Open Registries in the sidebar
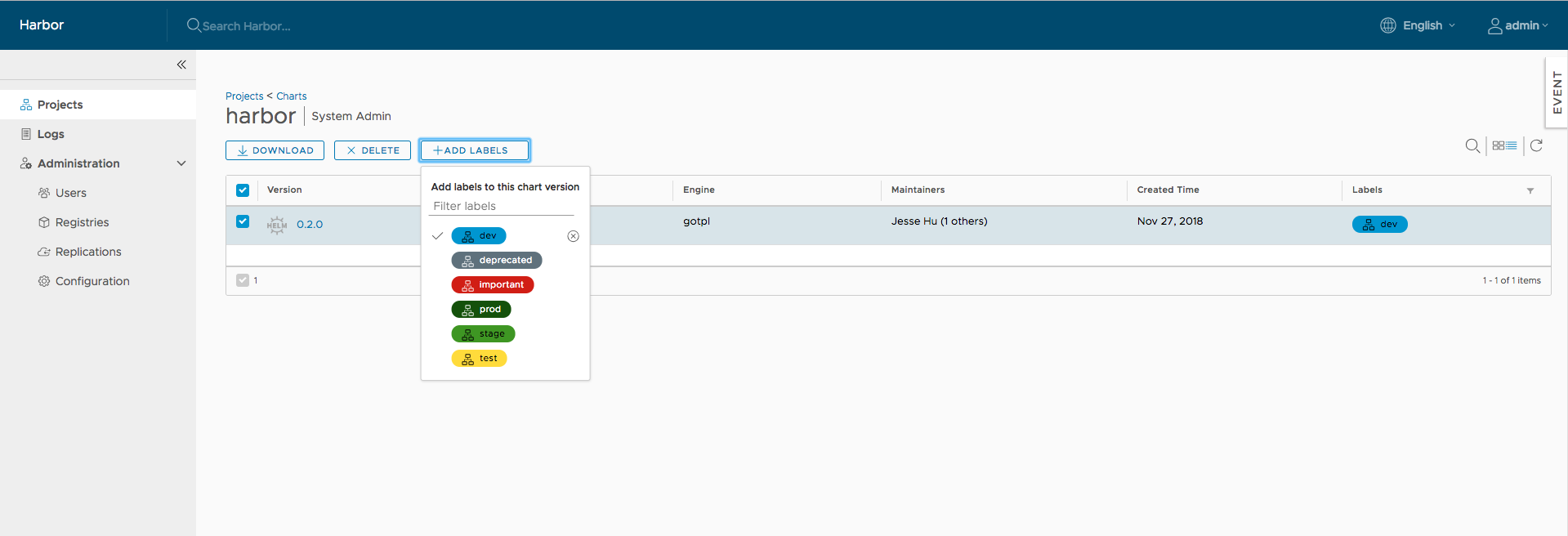The height and width of the screenshot is (536, 1568). (82, 222)
